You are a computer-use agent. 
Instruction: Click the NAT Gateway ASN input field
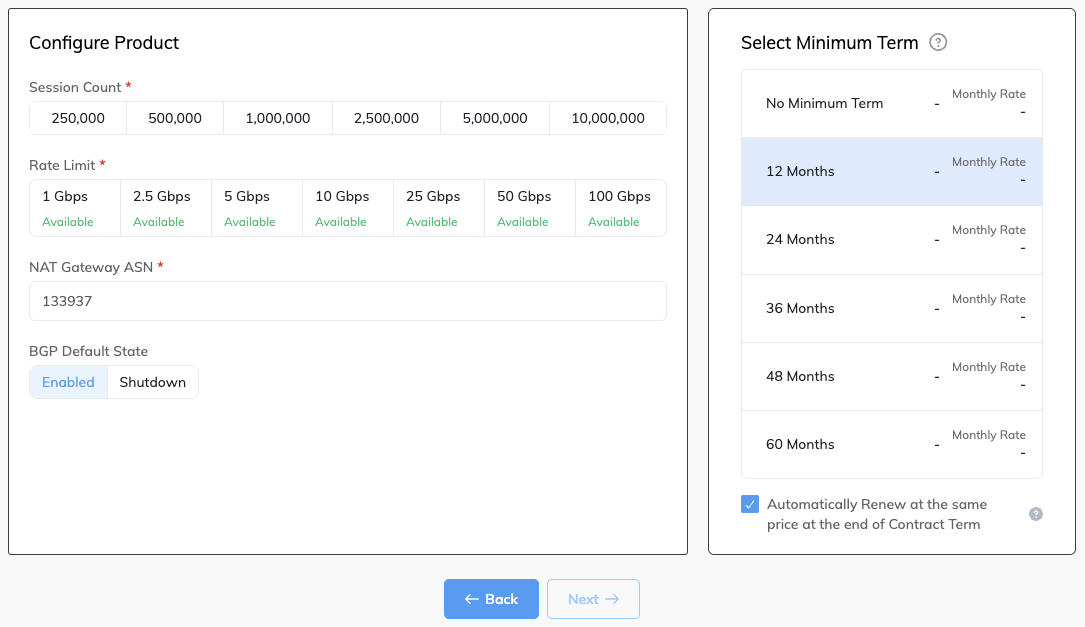tap(347, 301)
